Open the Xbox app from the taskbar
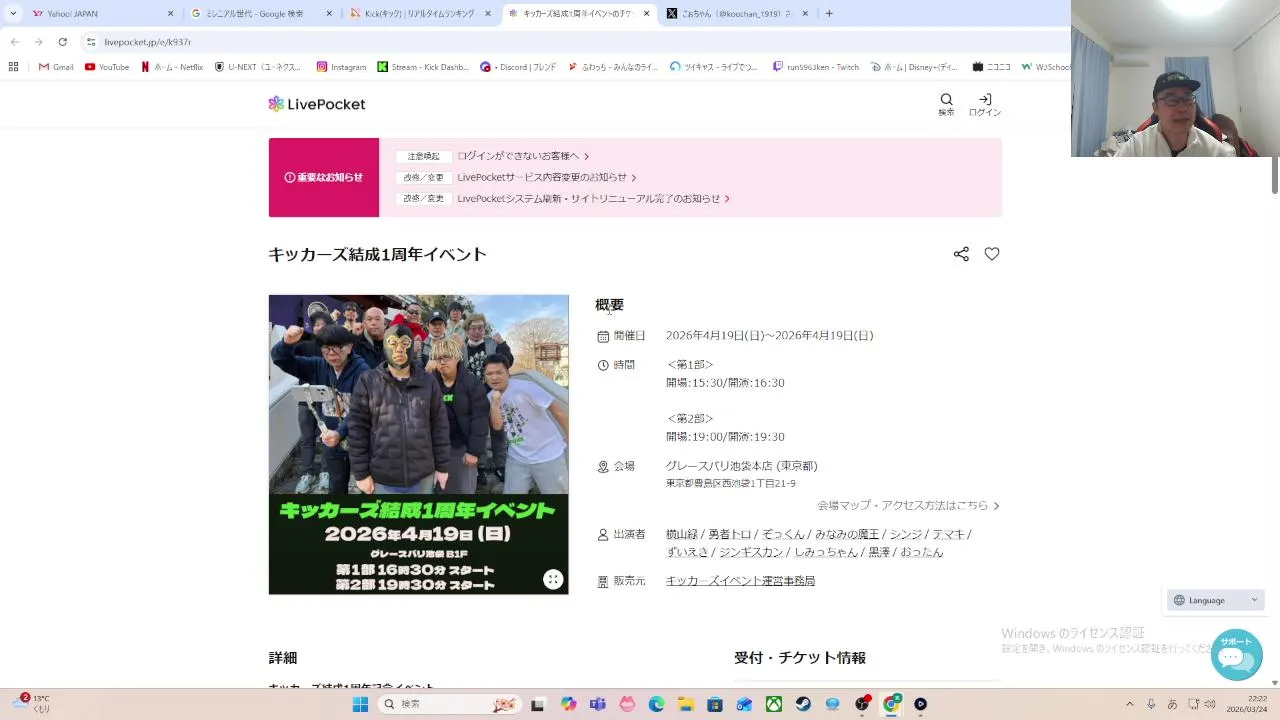This screenshot has width=1280, height=720. click(774, 704)
